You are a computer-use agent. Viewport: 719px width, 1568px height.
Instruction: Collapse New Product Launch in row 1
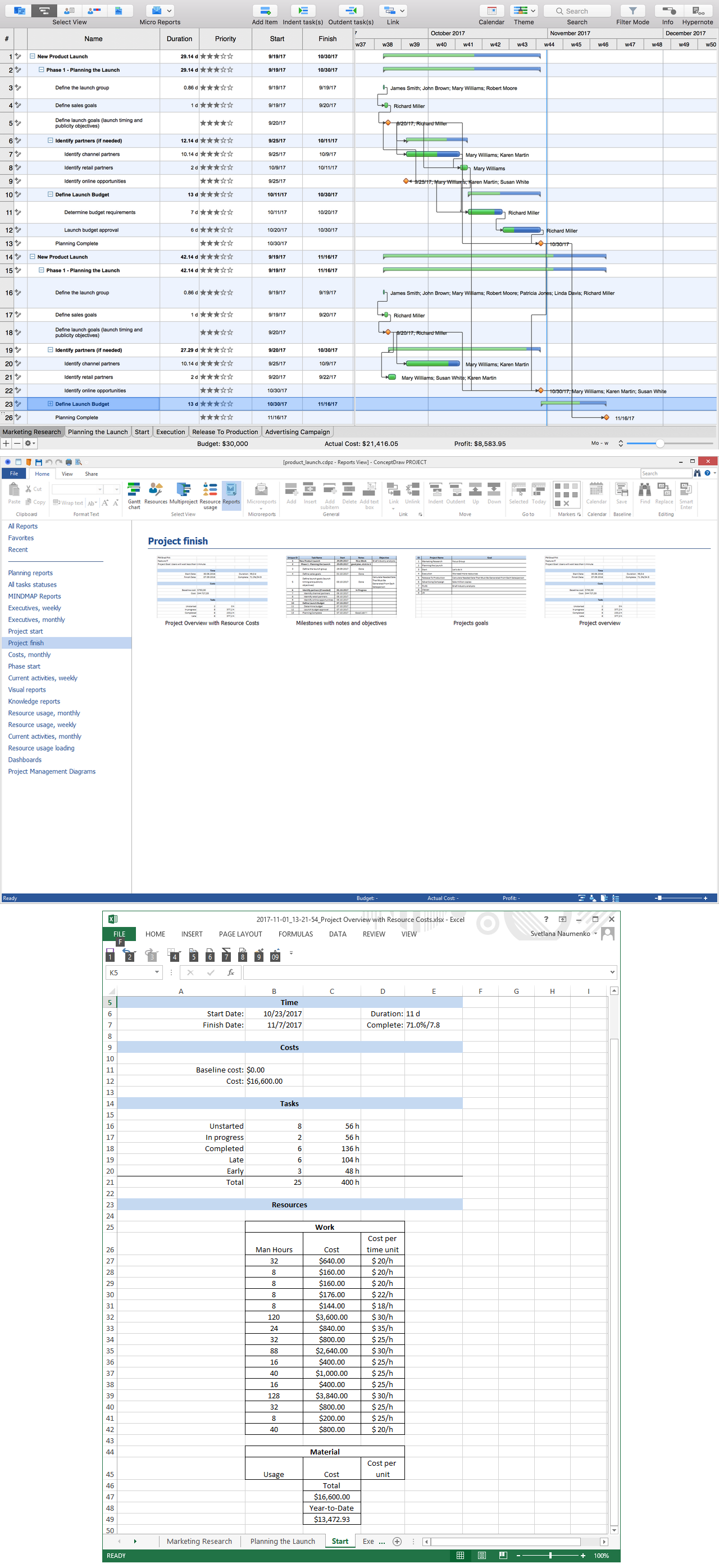point(32,56)
